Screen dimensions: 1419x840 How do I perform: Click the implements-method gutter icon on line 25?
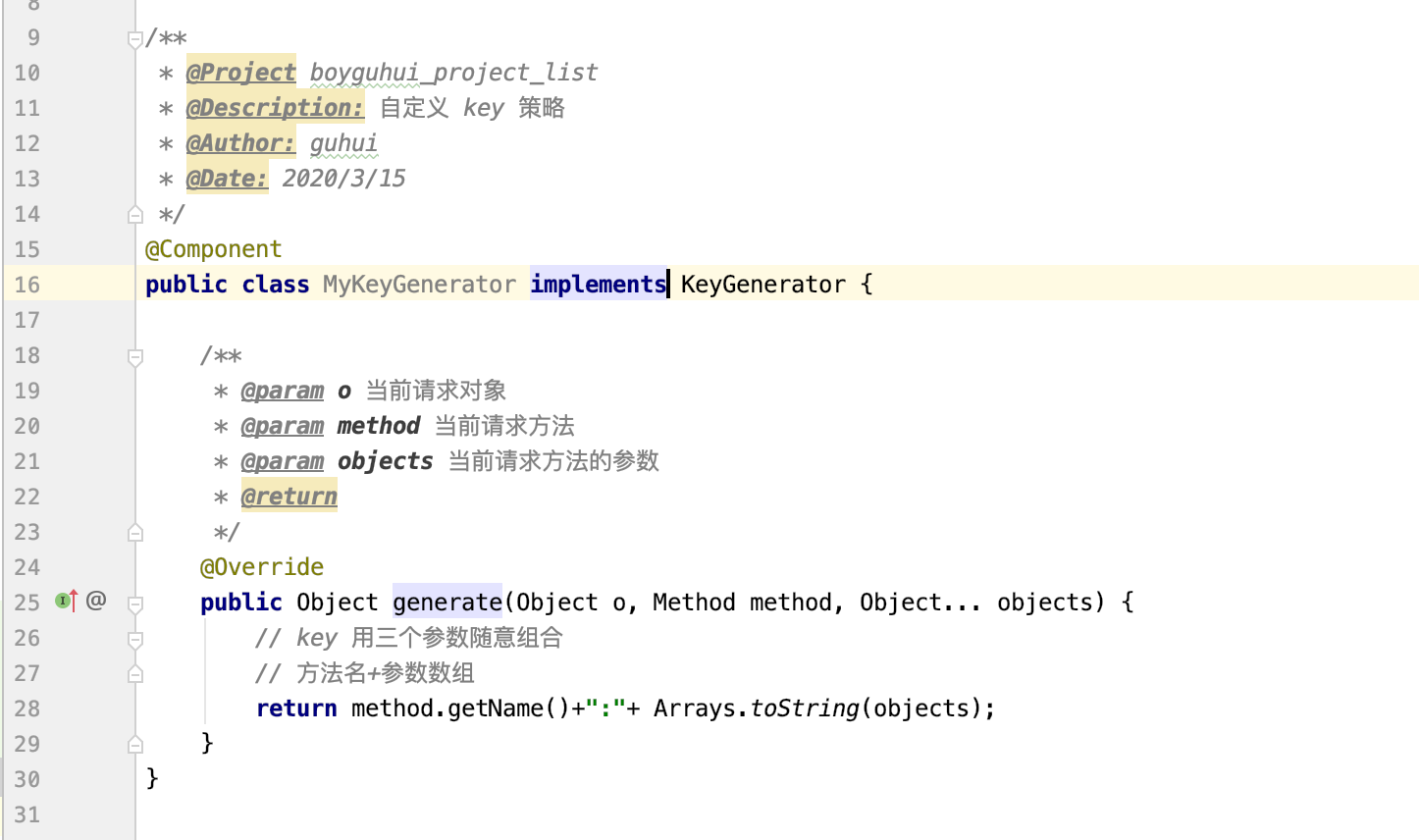(67, 601)
